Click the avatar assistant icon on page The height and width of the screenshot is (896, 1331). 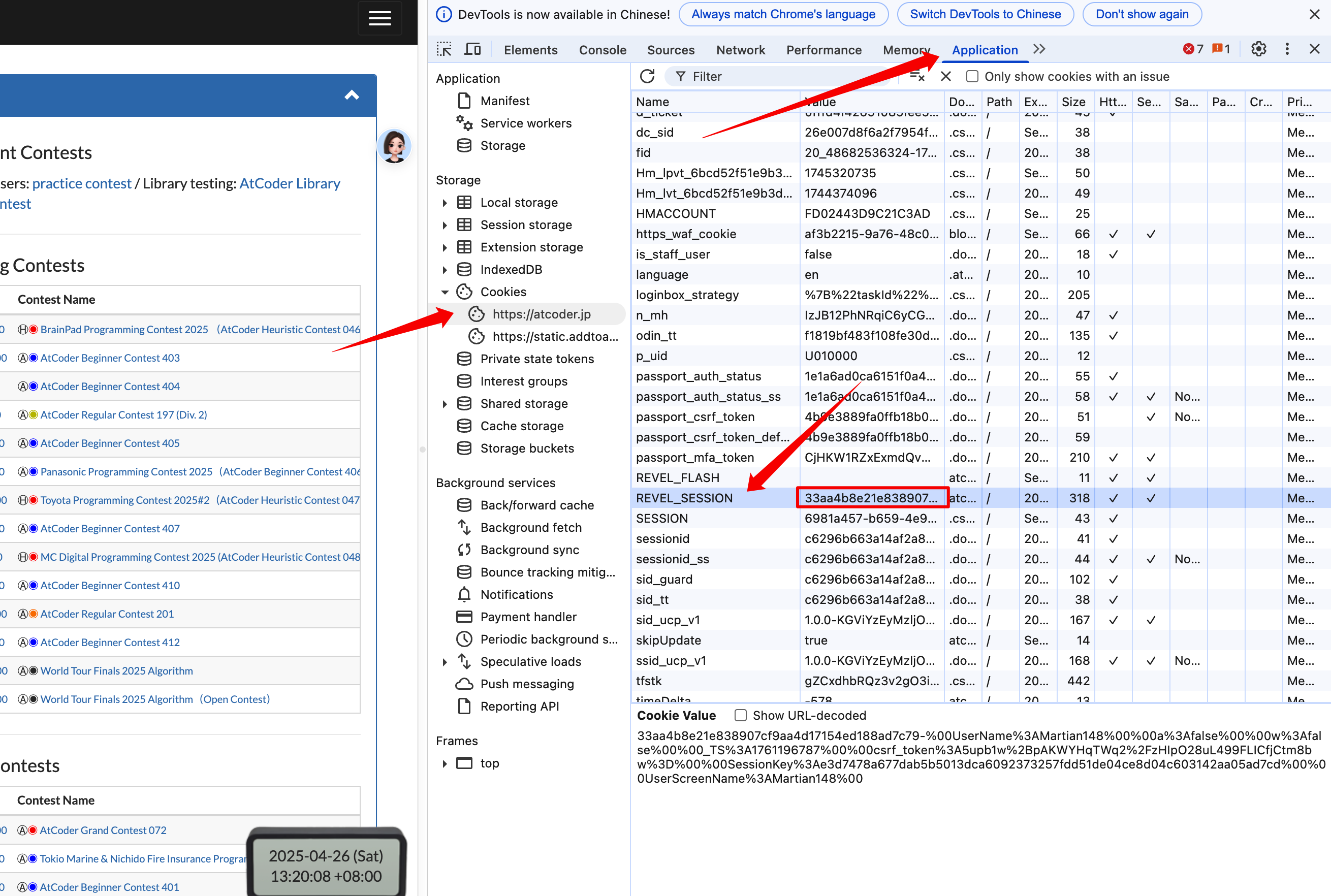(394, 146)
